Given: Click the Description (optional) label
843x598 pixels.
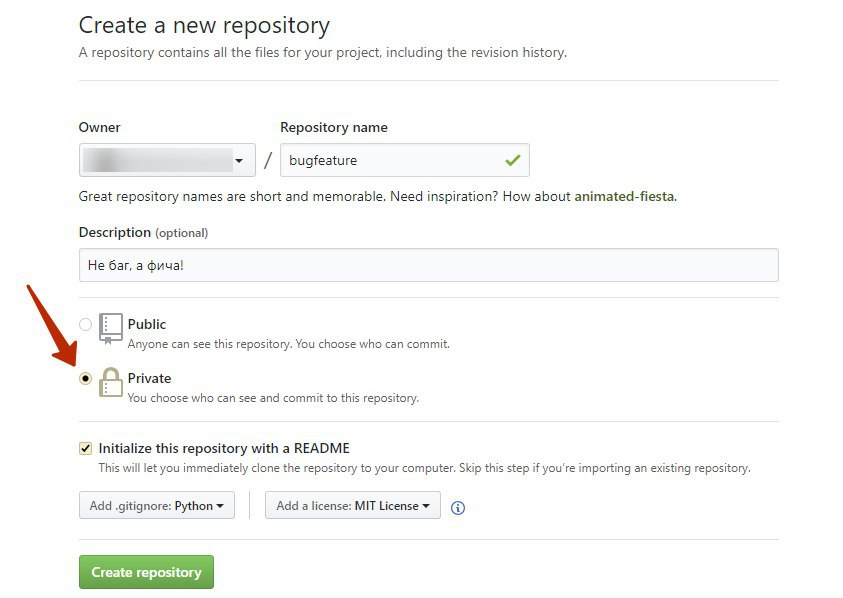Looking at the screenshot, I should point(143,232).
